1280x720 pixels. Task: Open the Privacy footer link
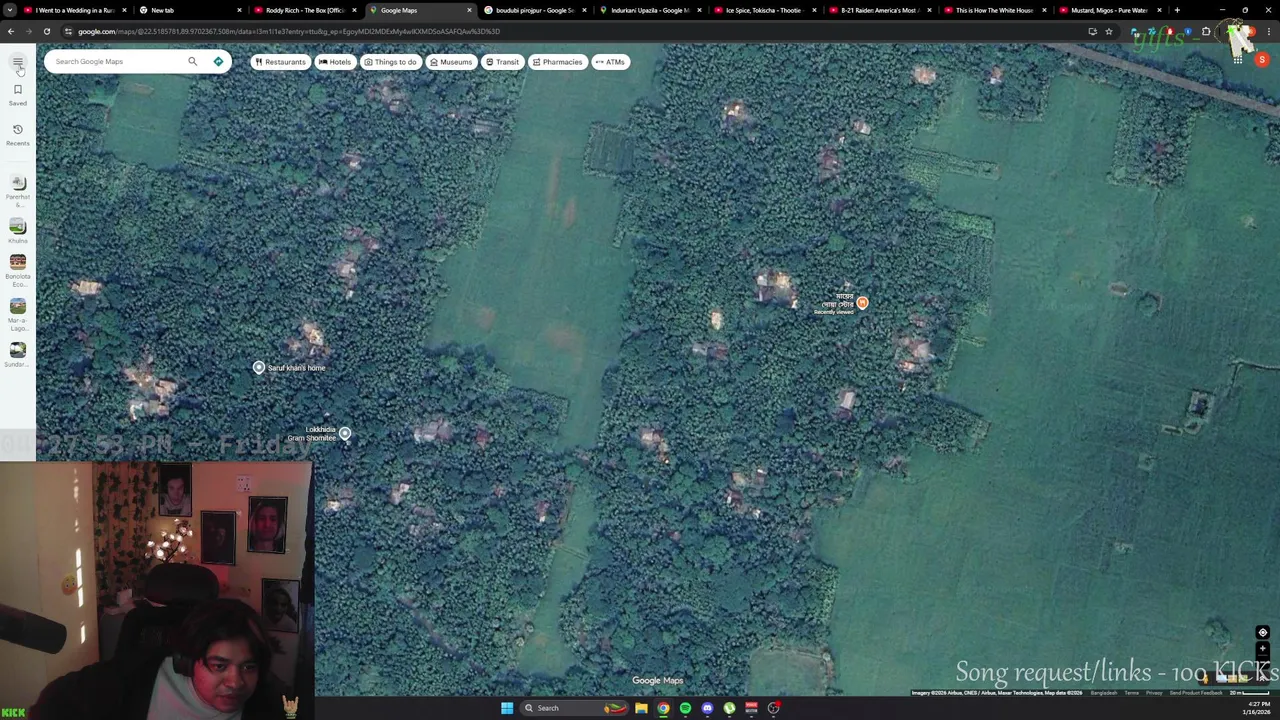coord(1154,693)
